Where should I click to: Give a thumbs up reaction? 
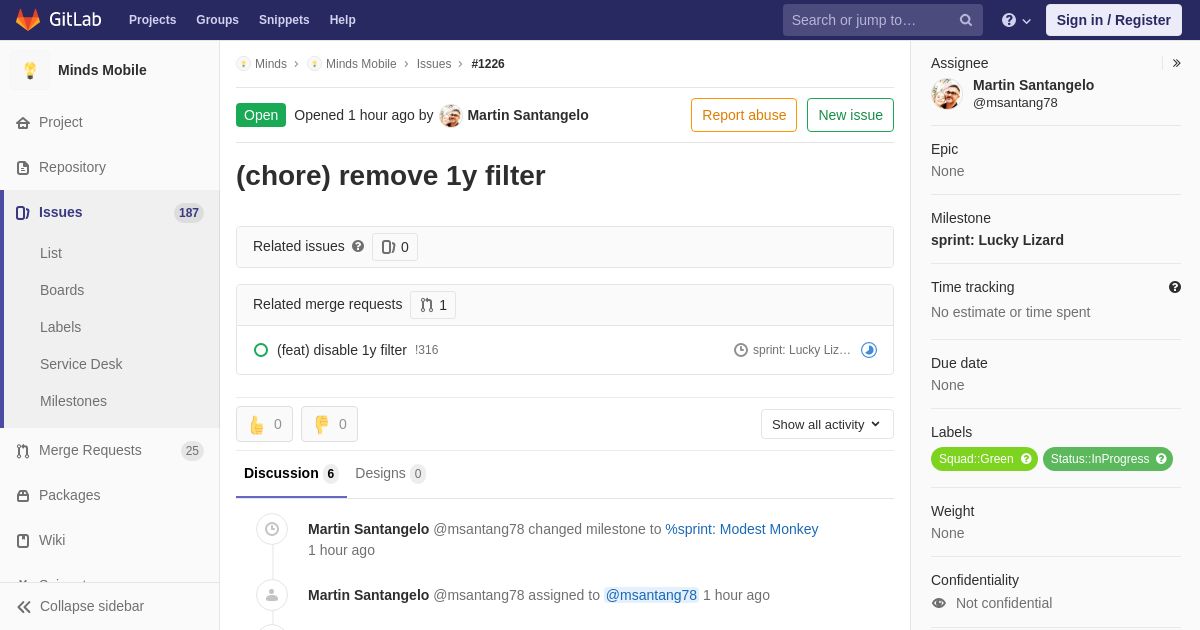264,424
